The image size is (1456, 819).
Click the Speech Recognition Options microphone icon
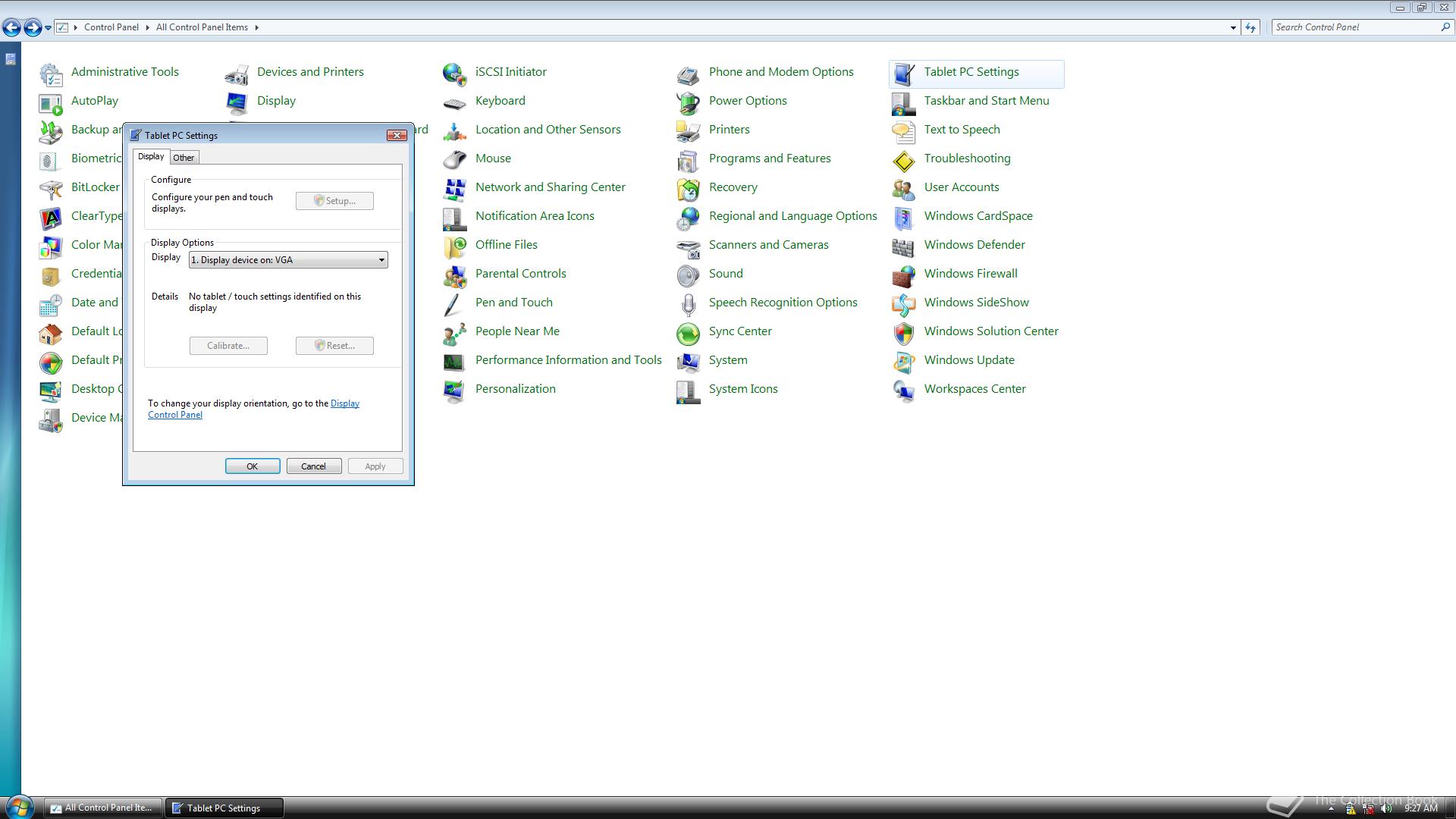(689, 304)
